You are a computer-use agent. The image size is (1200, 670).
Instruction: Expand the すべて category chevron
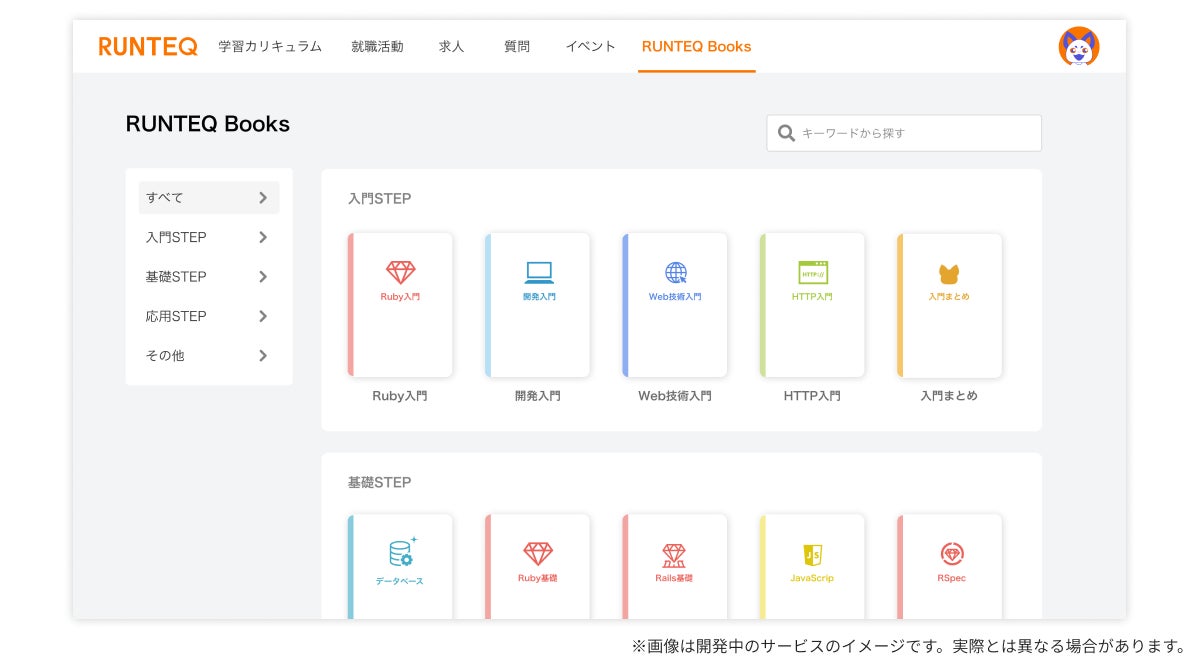(263, 198)
